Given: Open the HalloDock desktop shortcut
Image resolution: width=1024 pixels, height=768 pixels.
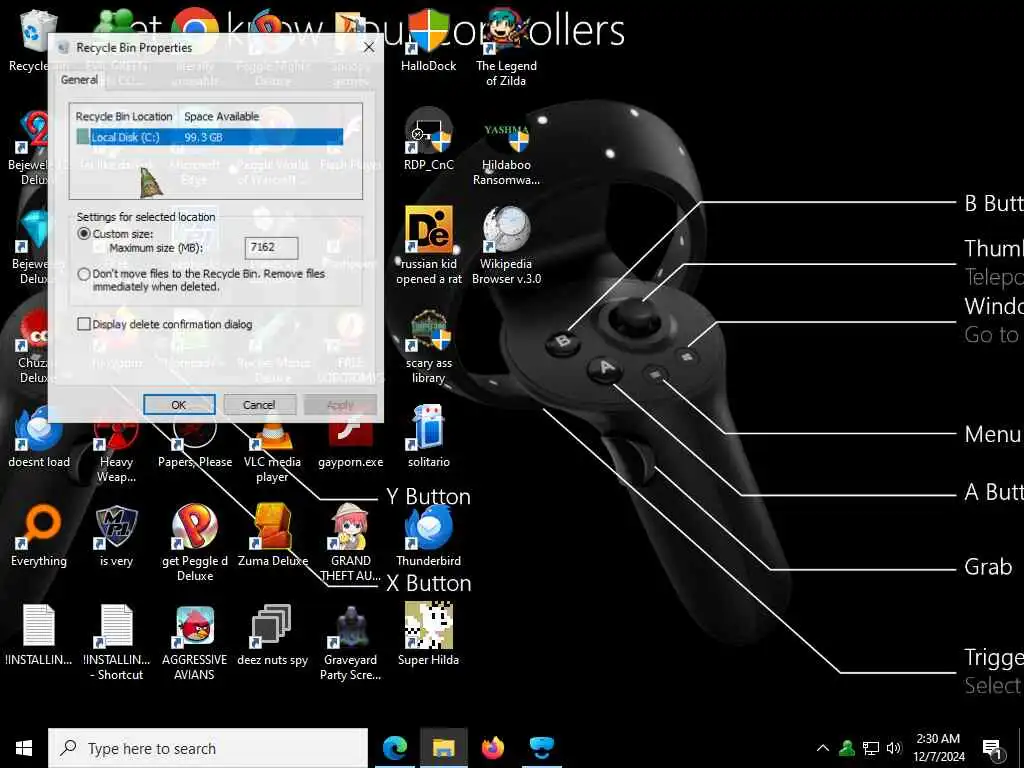Looking at the screenshot, I should tap(428, 40).
